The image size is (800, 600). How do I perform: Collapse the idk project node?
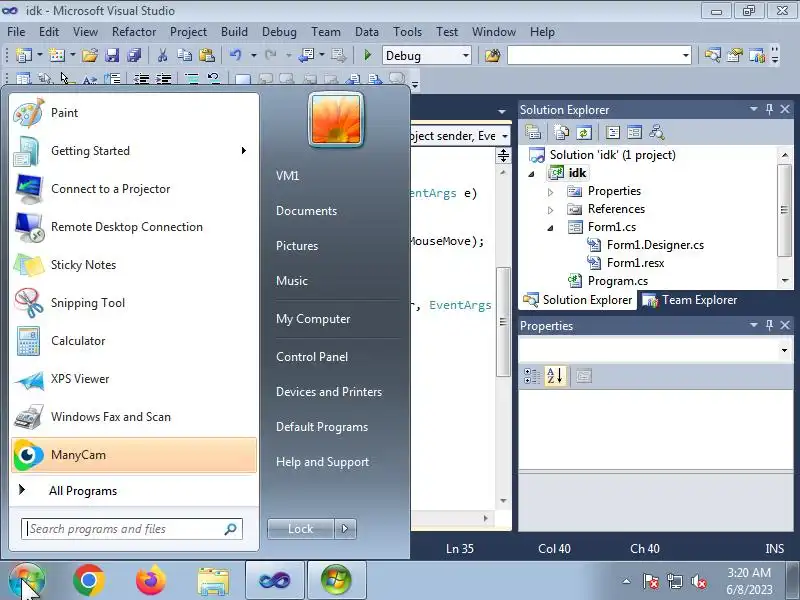[x=532, y=174]
